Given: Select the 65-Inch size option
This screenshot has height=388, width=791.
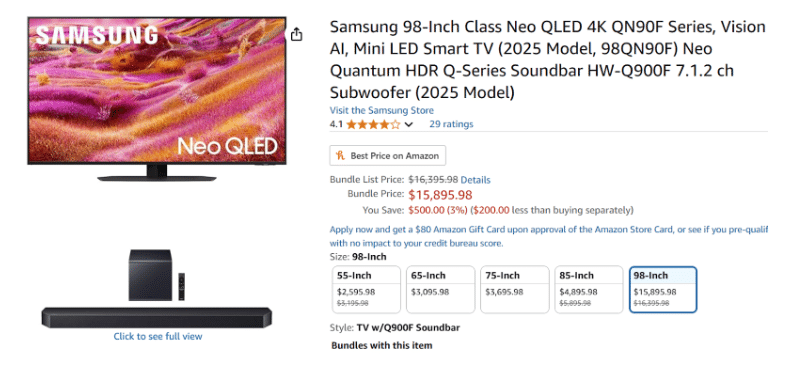Looking at the screenshot, I should 440,290.
